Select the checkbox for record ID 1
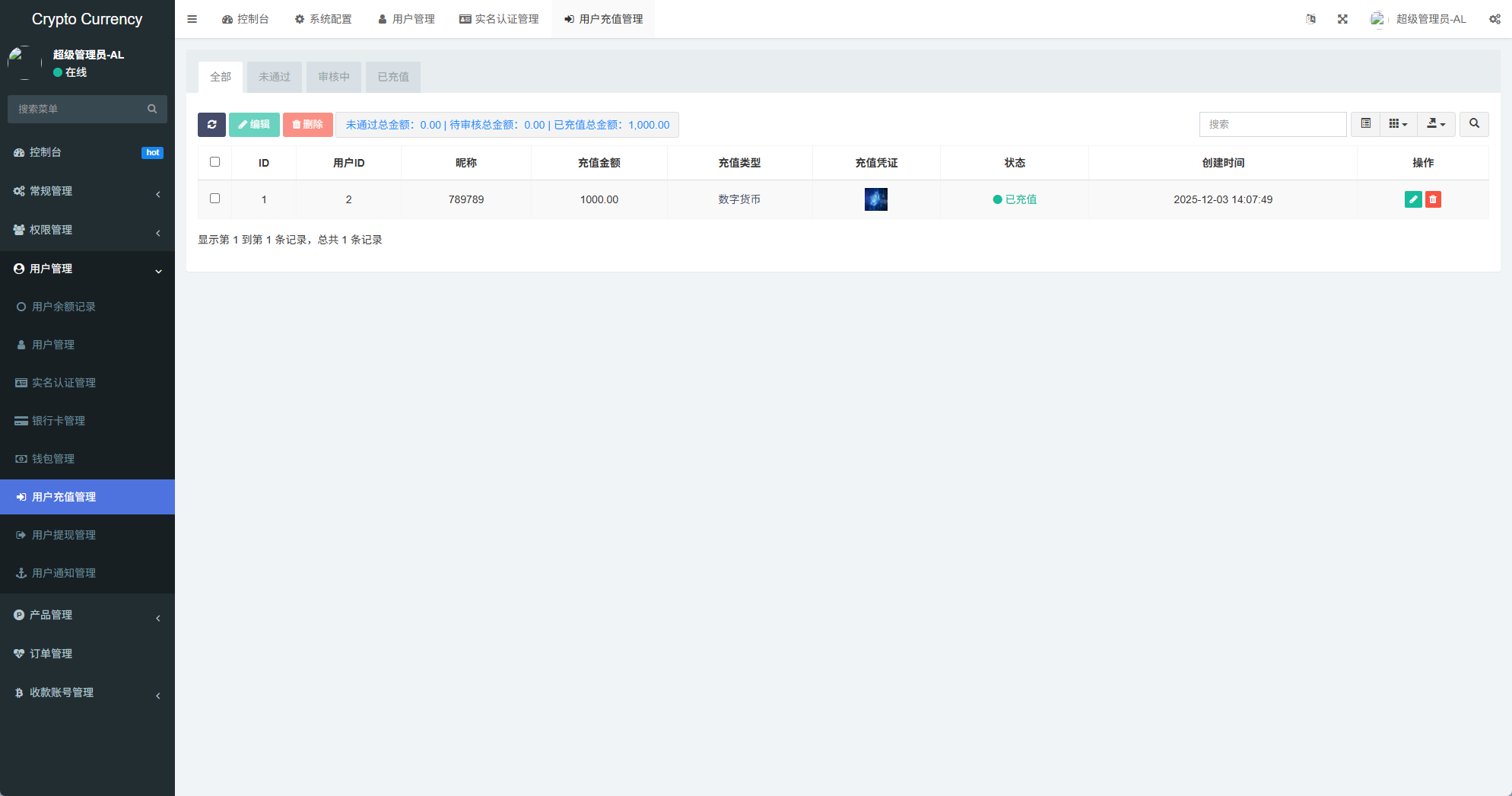1512x796 pixels. [215, 199]
